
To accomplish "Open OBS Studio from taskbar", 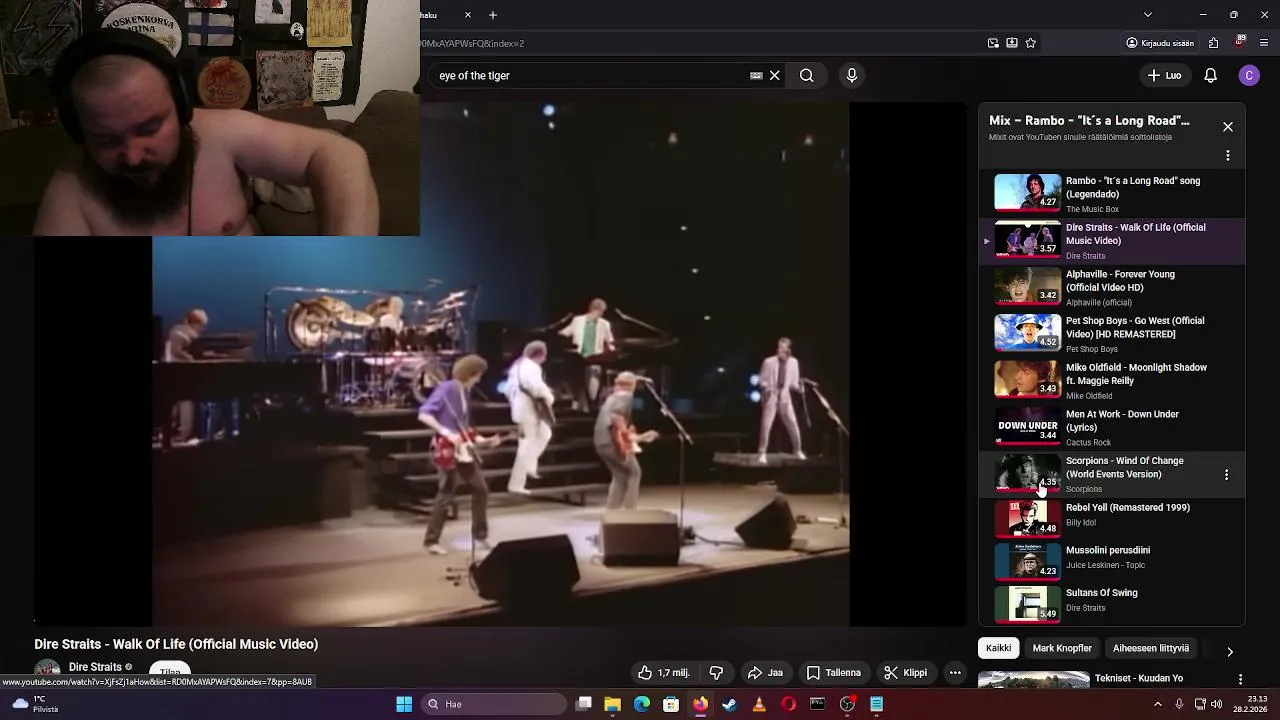I will pos(847,704).
